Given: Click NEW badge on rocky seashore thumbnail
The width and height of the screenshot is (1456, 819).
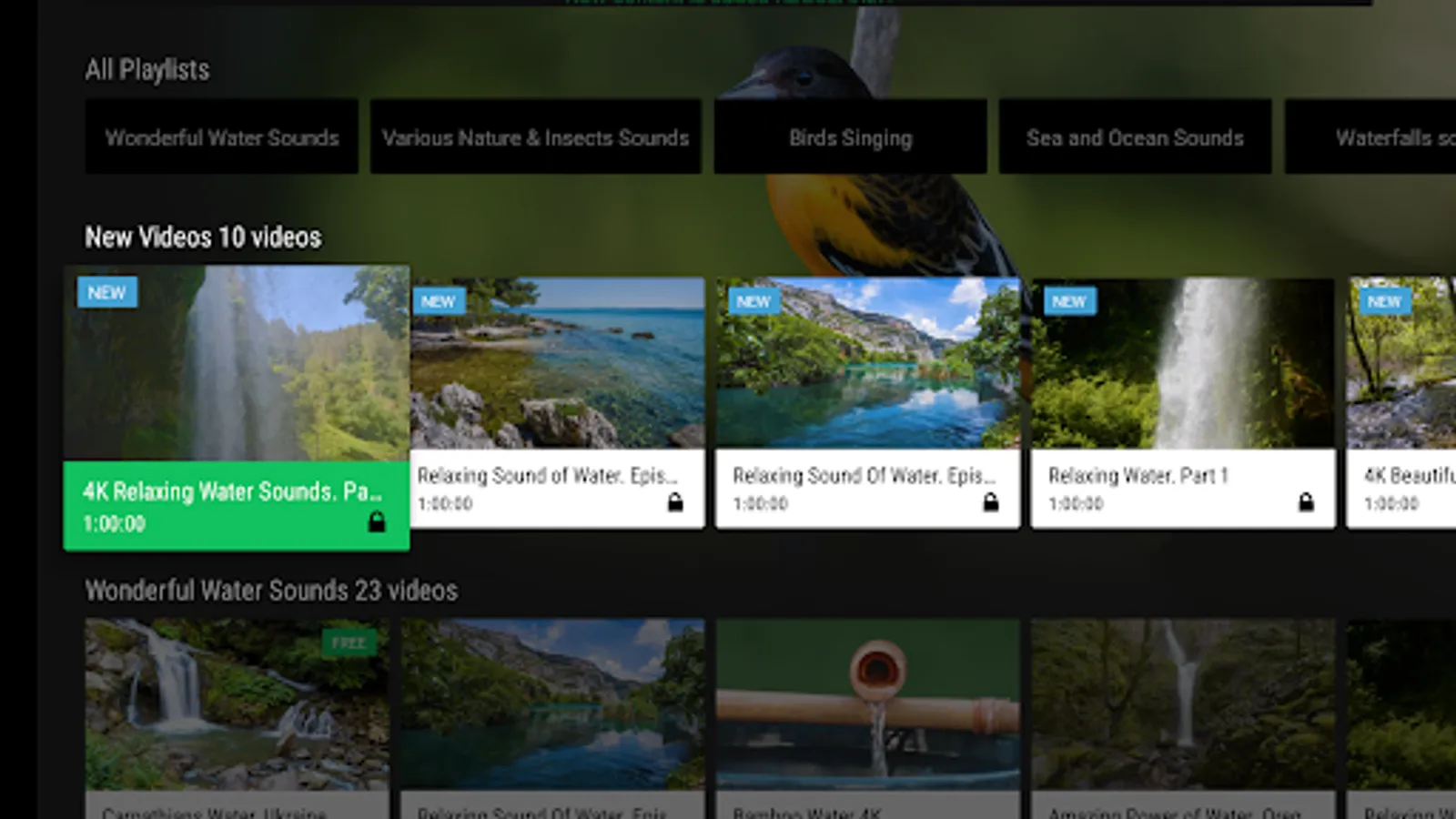Looking at the screenshot, I should pyautogui.click(x=438, y=301).
